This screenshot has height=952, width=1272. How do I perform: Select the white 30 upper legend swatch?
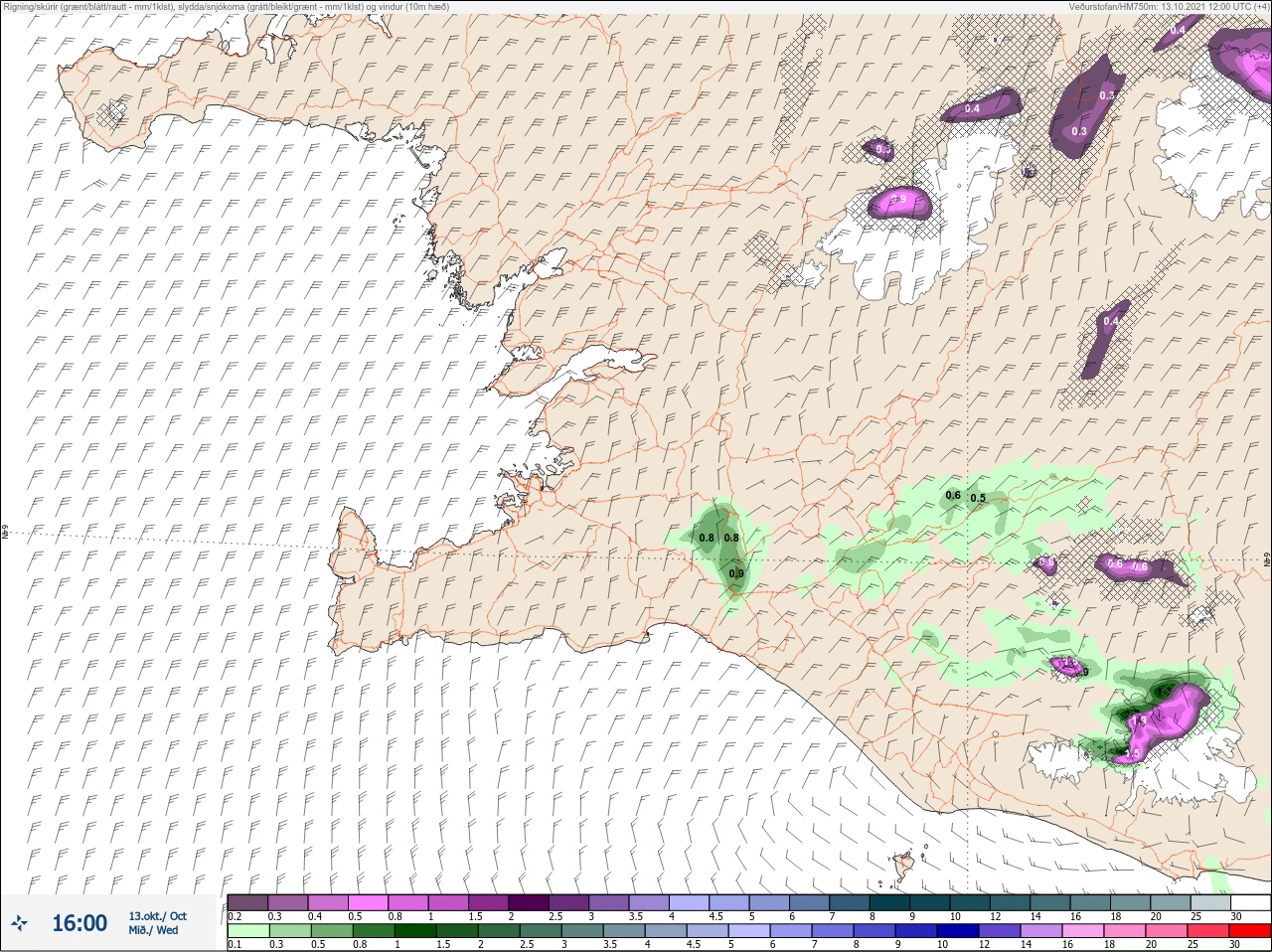1250,902
